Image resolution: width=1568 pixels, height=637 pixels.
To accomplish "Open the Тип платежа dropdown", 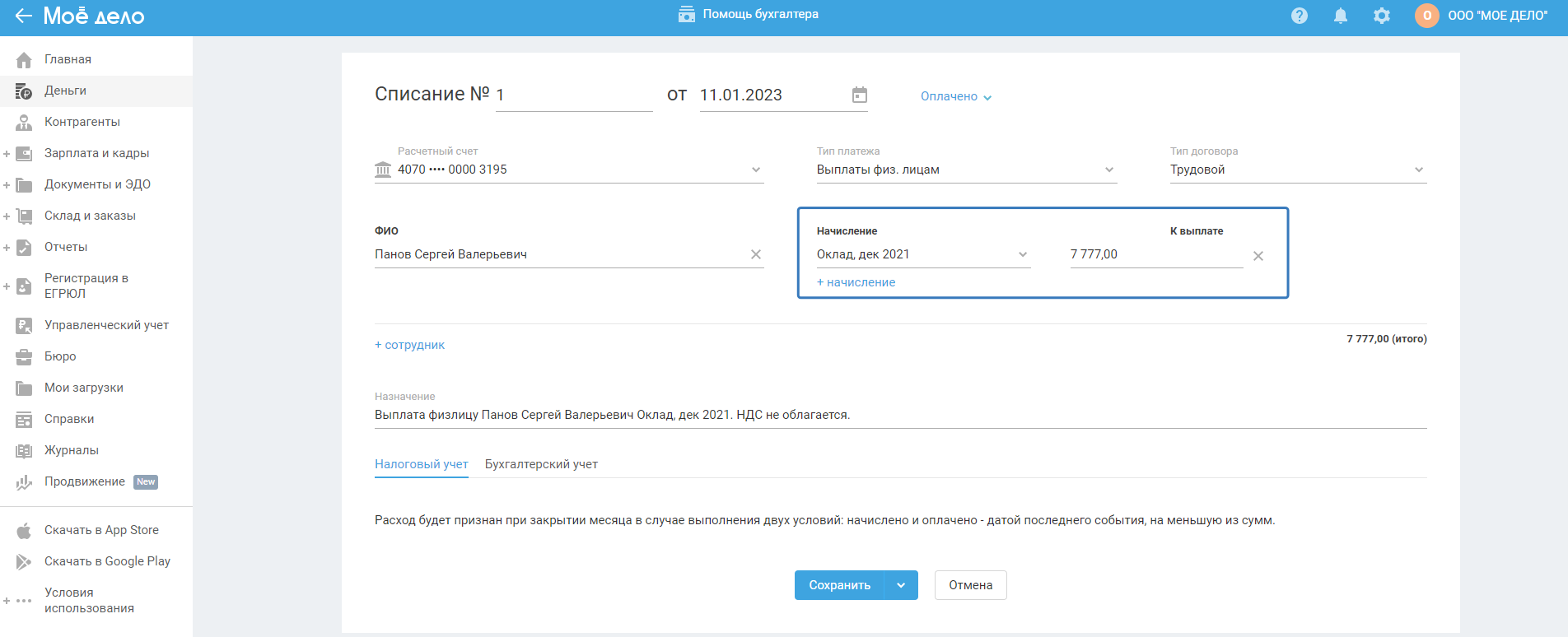I will [1109, 170].
